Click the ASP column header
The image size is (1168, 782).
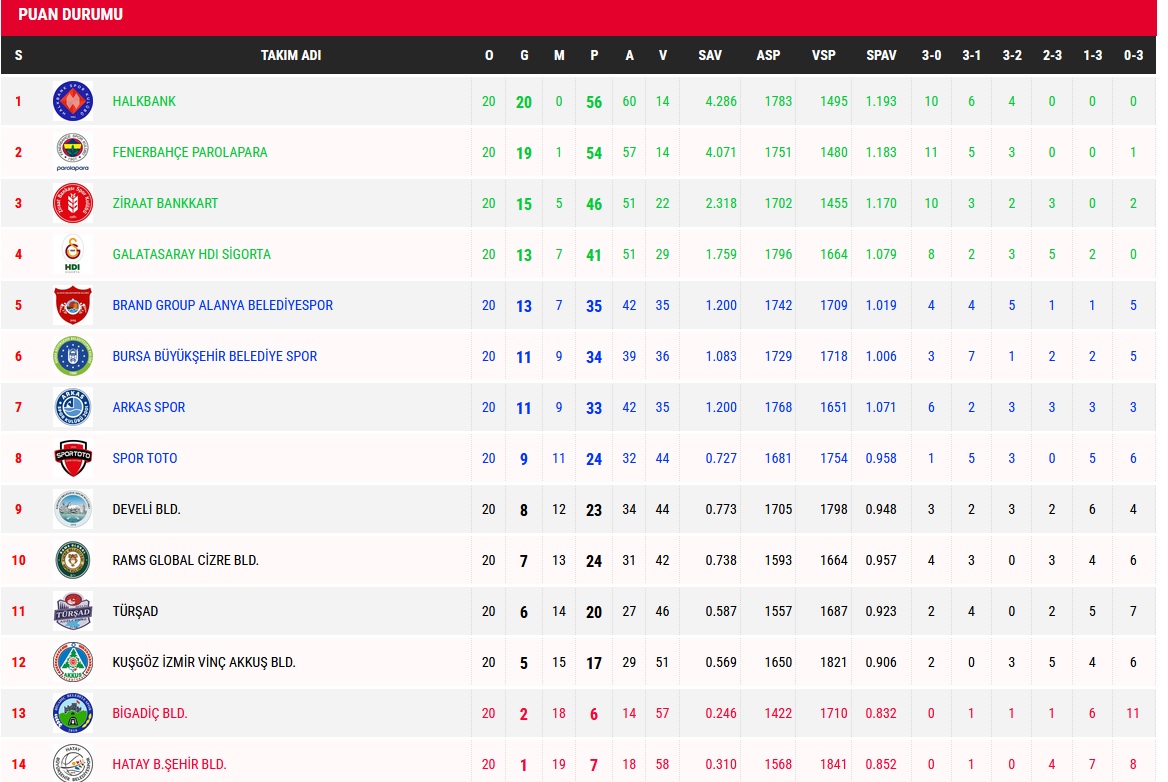768,55
